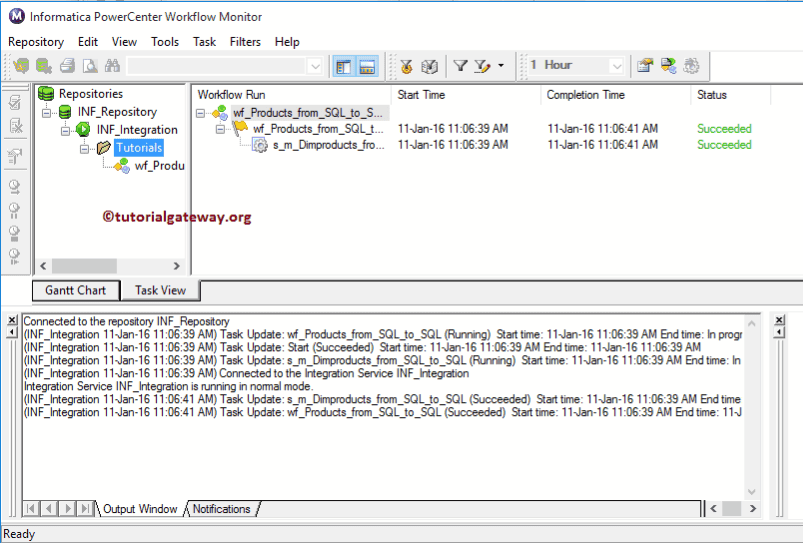Collapse the INF_Repository tree node
This screenshot has width=803, height=543.
47,112
